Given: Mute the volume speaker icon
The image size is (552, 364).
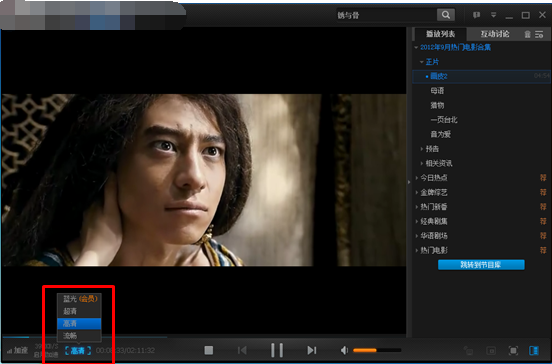Looking at the screenshot, I should point(344,350).
